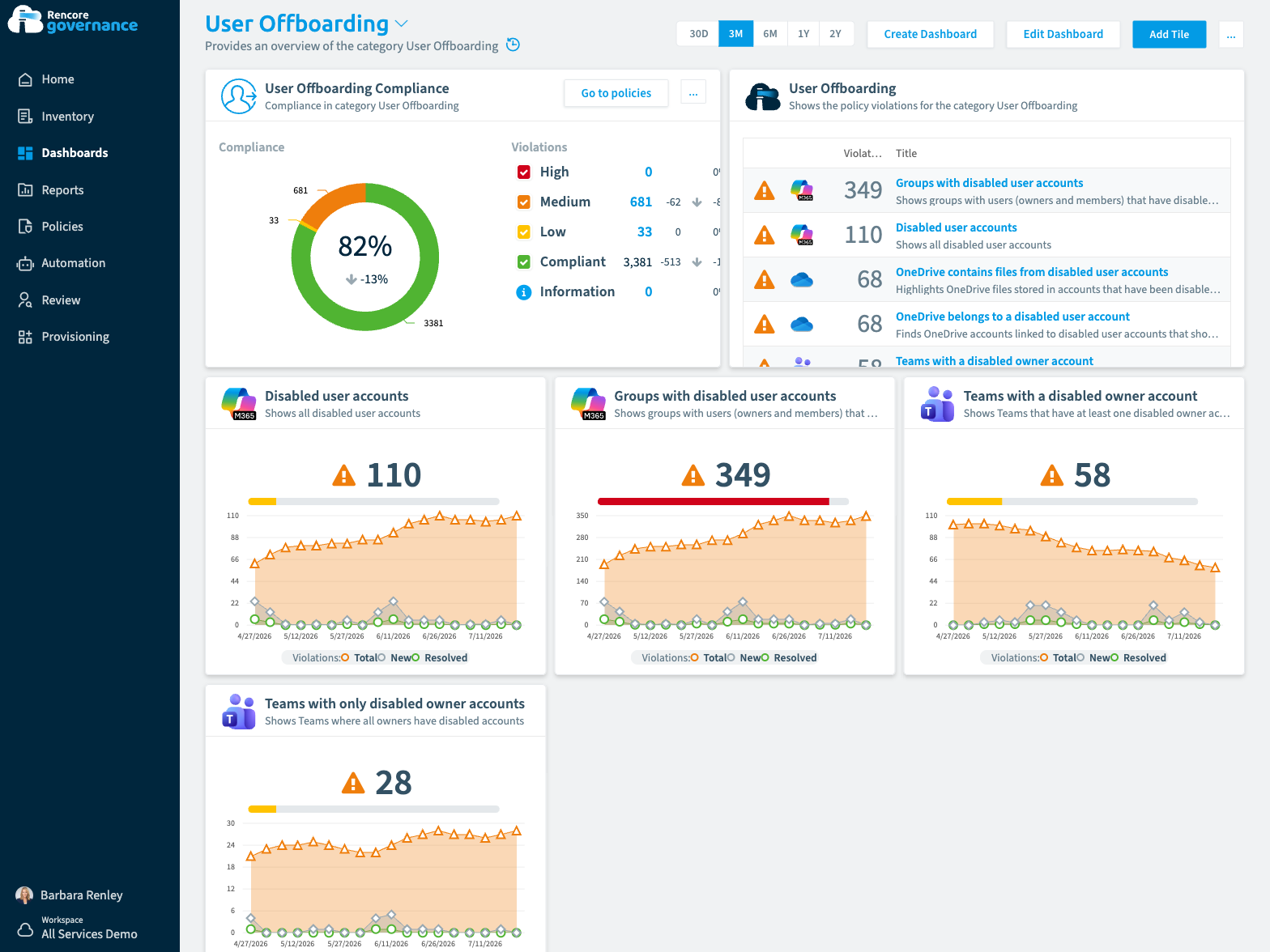
Task: Toggle the Medium violations checkbox
Action: [x=524, y=202]
